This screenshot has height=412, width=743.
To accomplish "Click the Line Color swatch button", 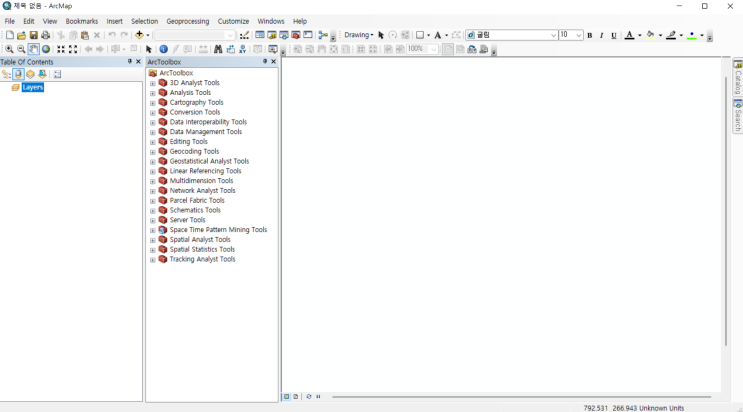I will click(x=671, y=35).
